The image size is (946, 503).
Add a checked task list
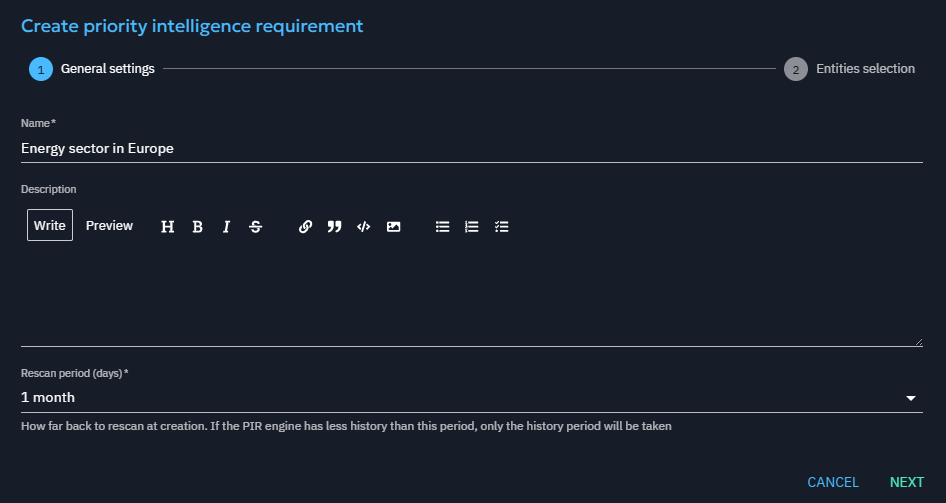[502, 227]
